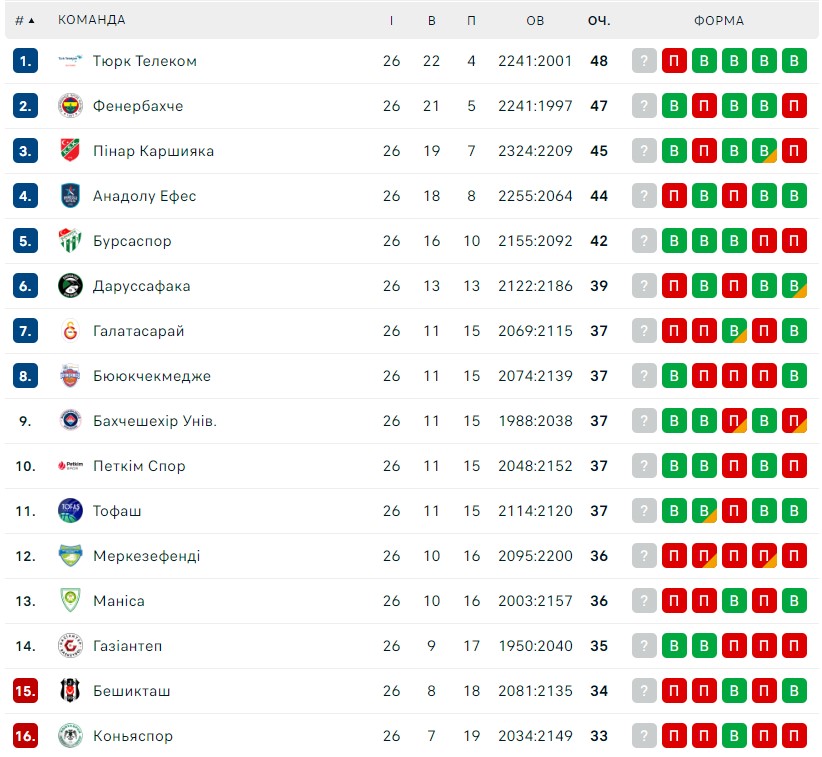Click the Galatasaray team logo
822x757 pixels.
70,331
